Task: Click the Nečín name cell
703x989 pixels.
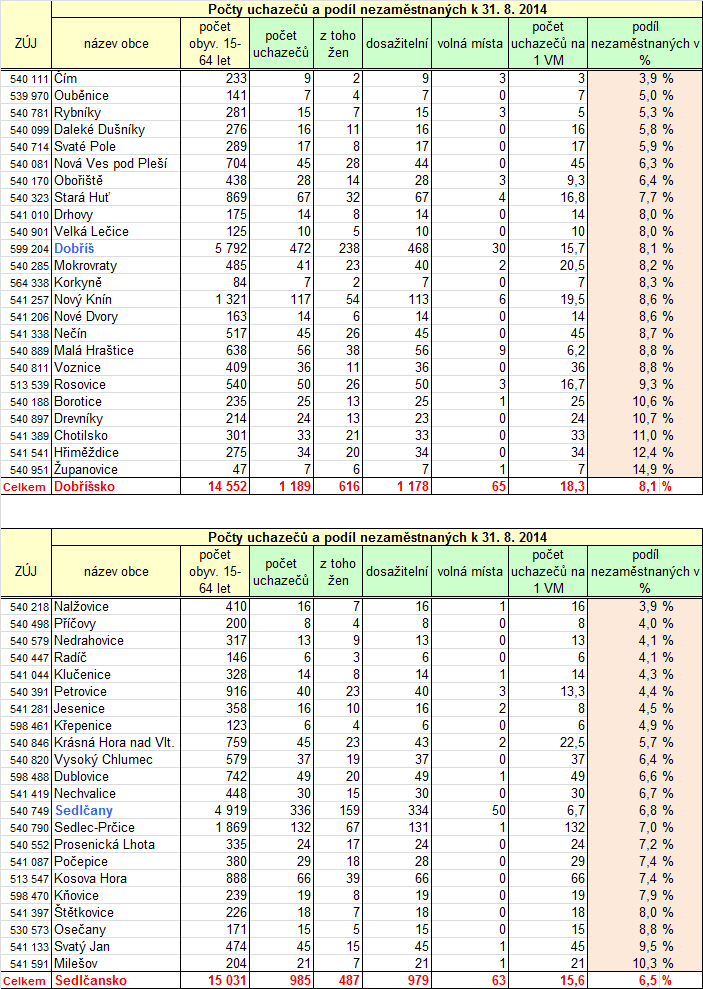Action: pos(116,334)
